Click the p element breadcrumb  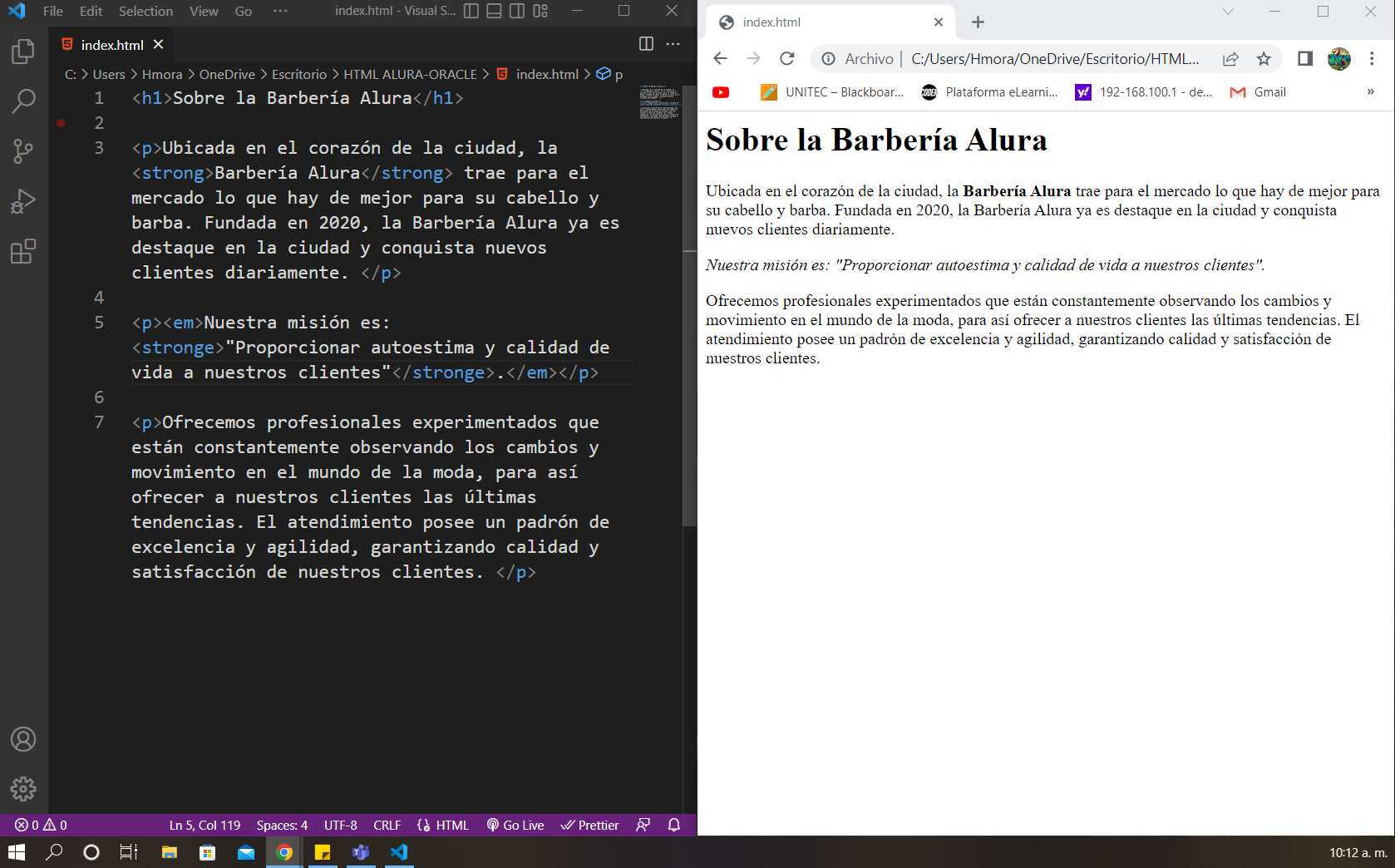coord(609,74)
